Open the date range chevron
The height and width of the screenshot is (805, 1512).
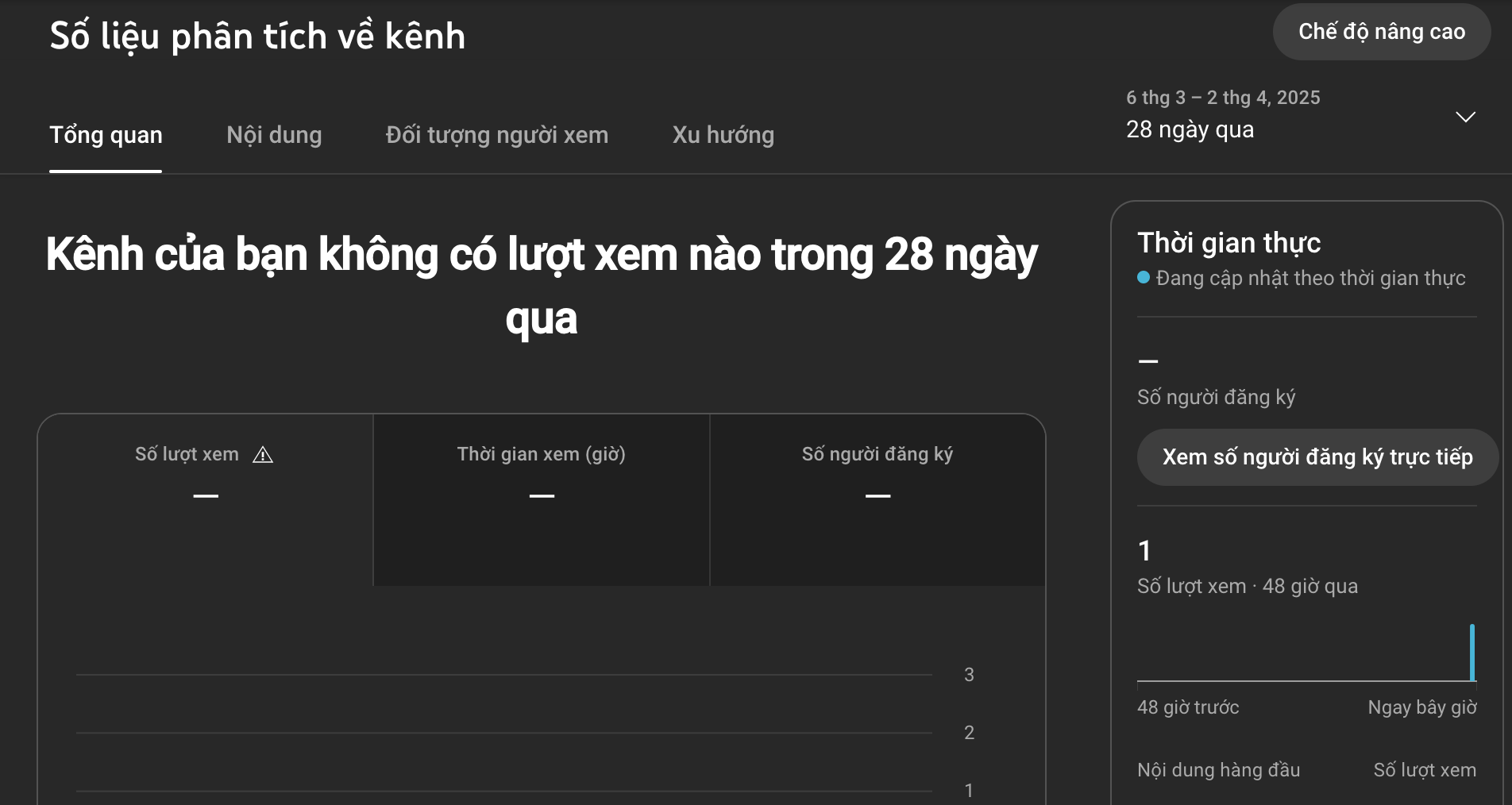click(x=1465, y=116)
